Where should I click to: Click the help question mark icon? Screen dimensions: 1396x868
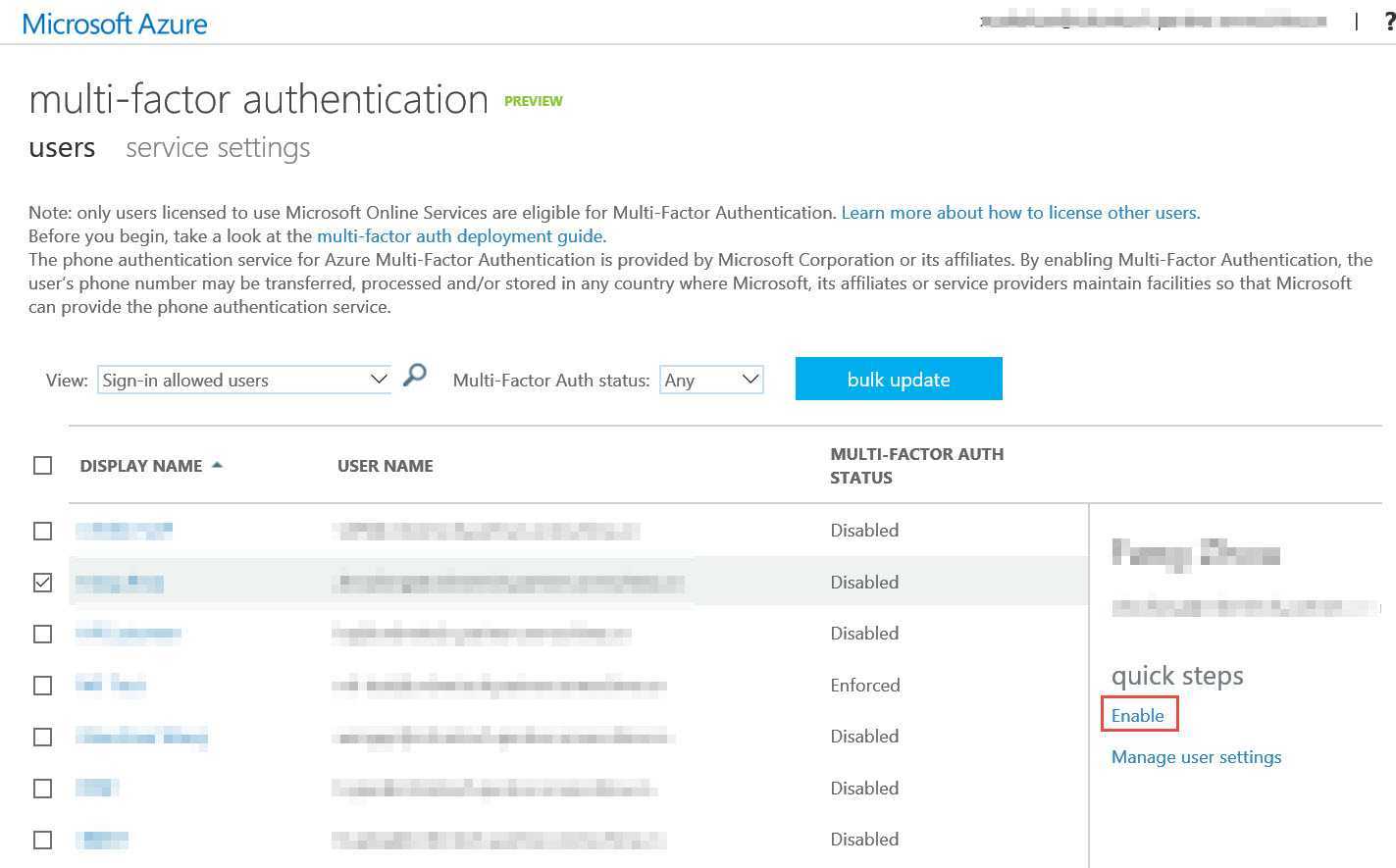(x=1389, y=22)
